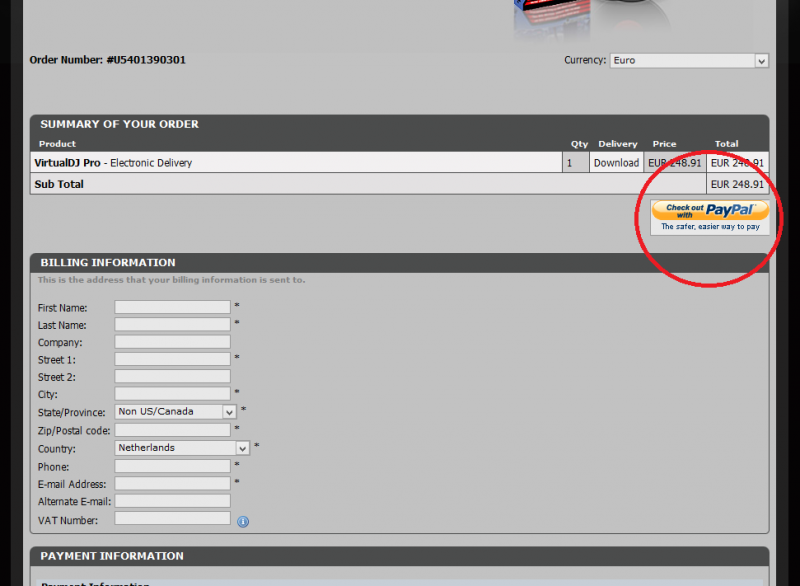Click the VAT Number input field
This screenshot has width=800, height=586.
172,519
